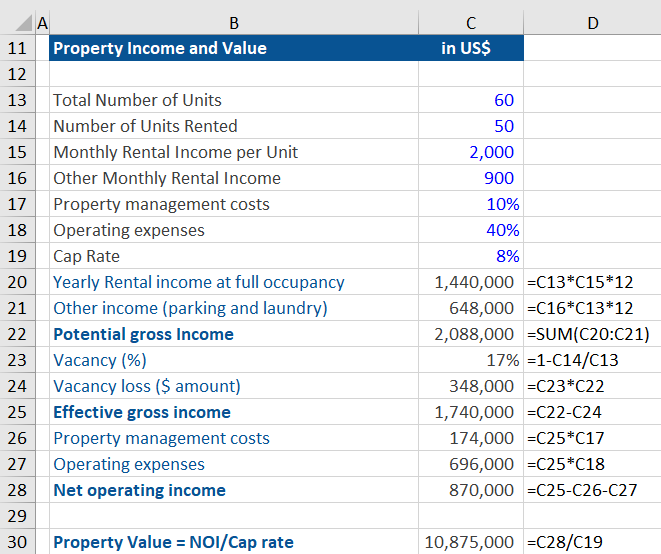The width and height of the screenshot is (661, 554).
Task: Select row 30 header
Action: click(18, 542)
